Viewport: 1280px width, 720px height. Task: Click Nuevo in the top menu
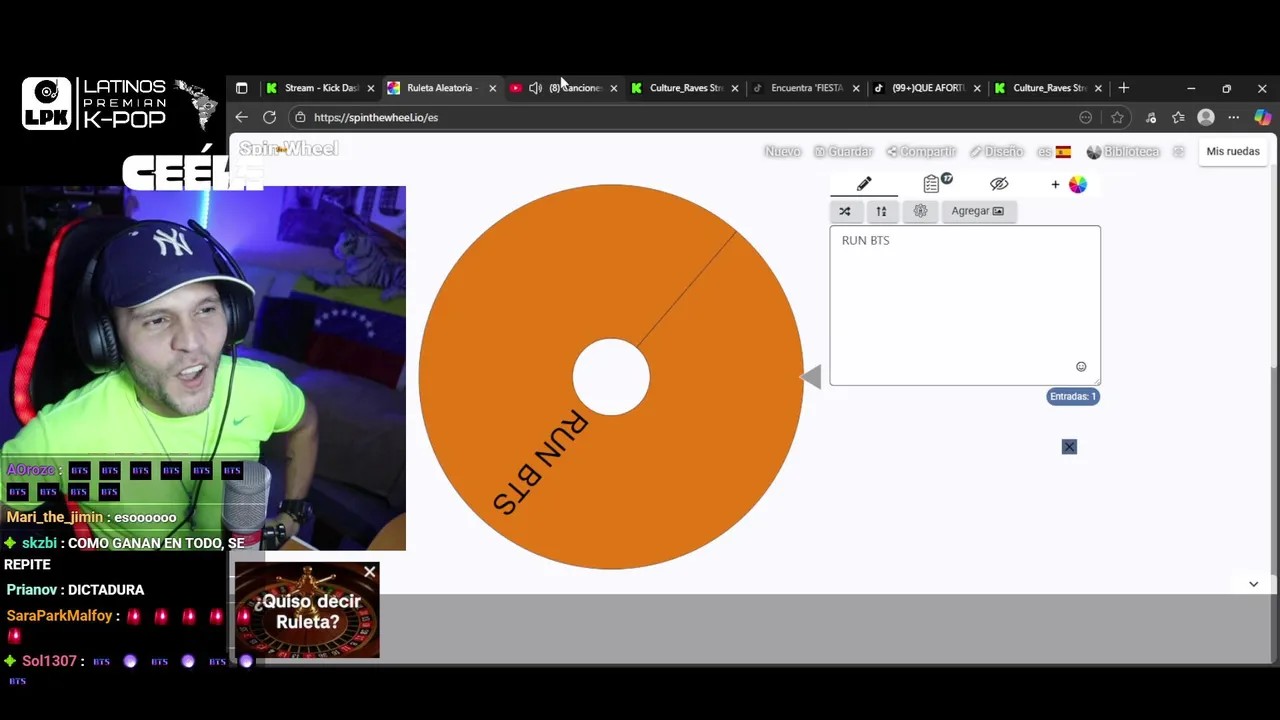click(x=782, y=151)
